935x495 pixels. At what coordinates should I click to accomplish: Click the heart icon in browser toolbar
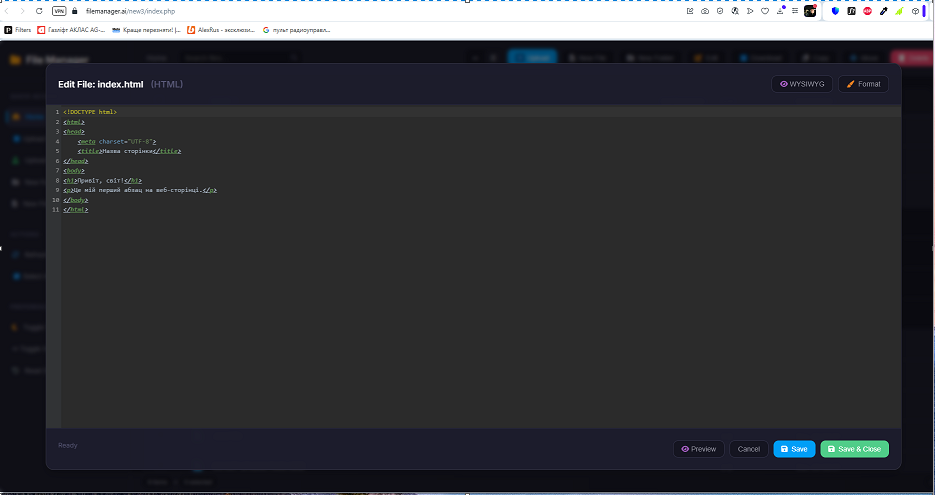click(x=765, y=11)
